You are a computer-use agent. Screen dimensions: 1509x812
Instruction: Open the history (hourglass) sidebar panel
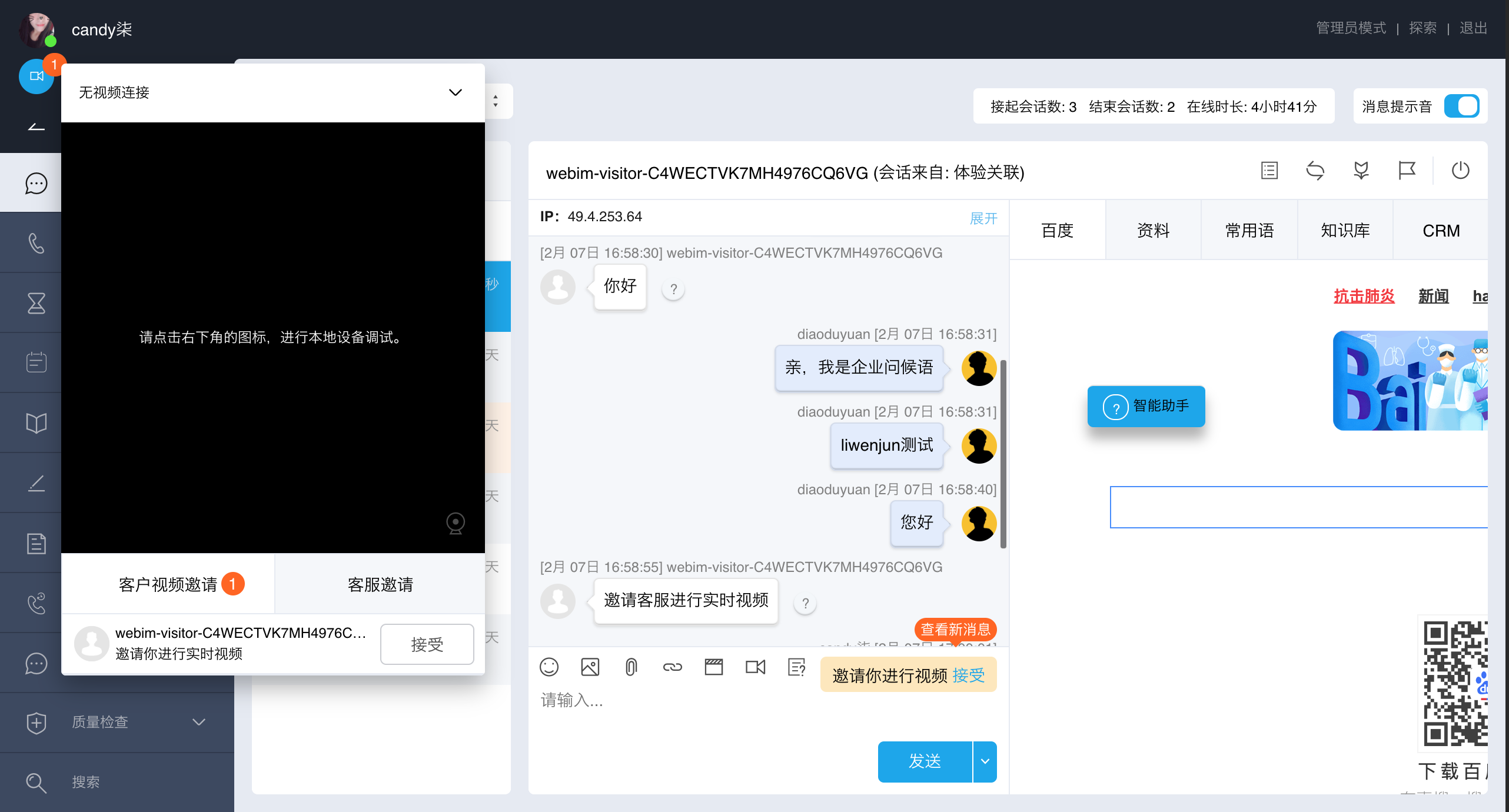(36, 302)
